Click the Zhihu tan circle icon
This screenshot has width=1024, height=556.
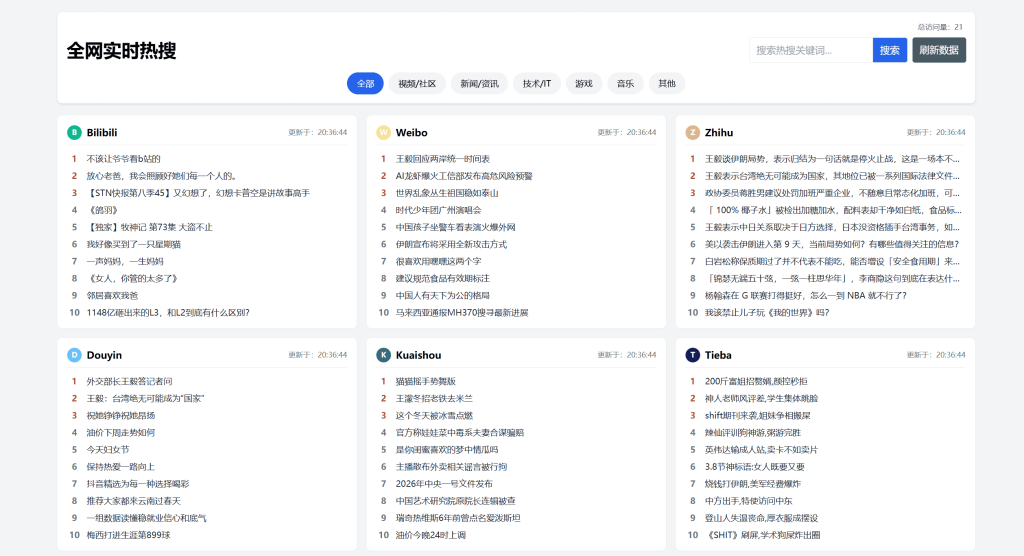click(x=692, y=132)
